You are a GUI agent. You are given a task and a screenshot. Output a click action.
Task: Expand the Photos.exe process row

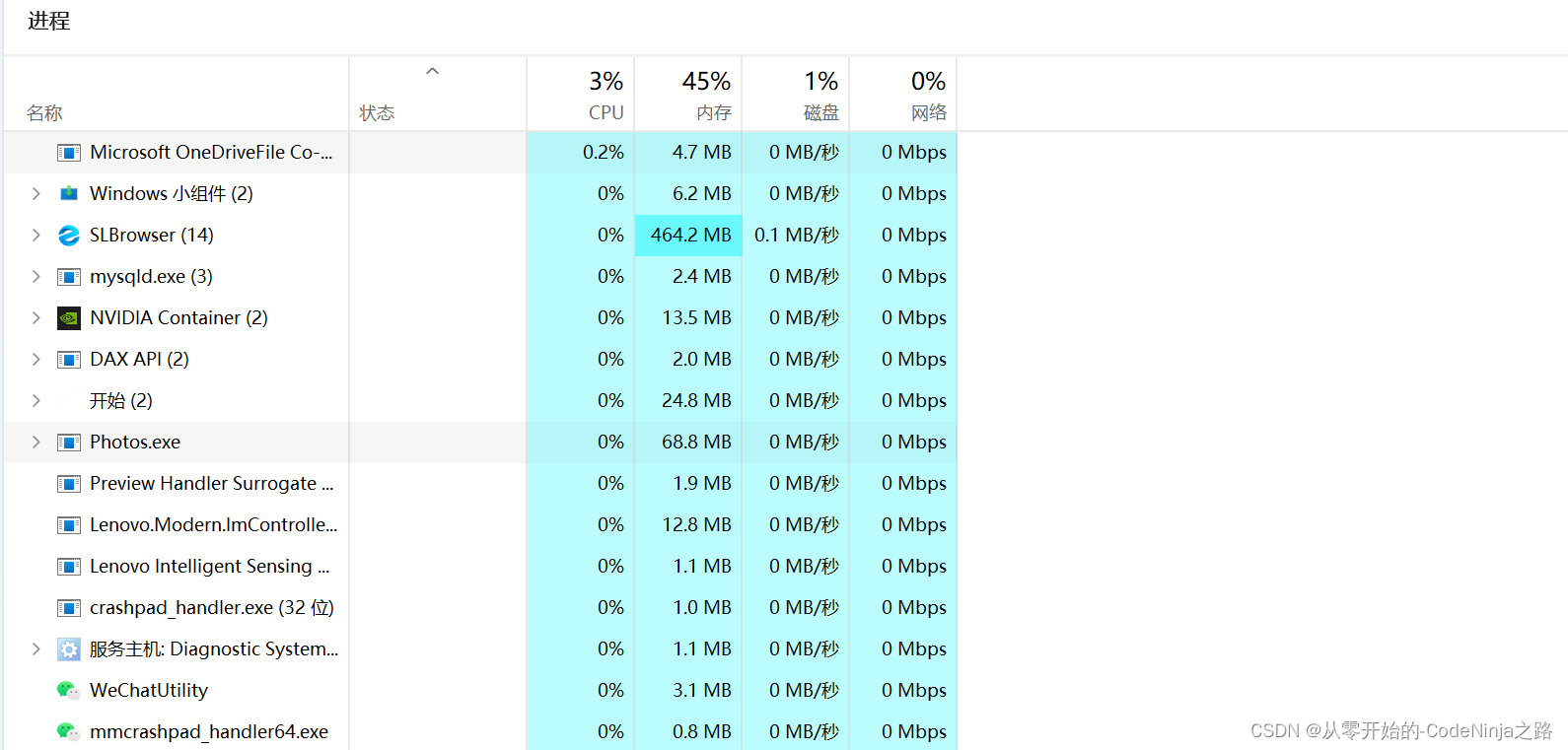(x=36, y=443)
